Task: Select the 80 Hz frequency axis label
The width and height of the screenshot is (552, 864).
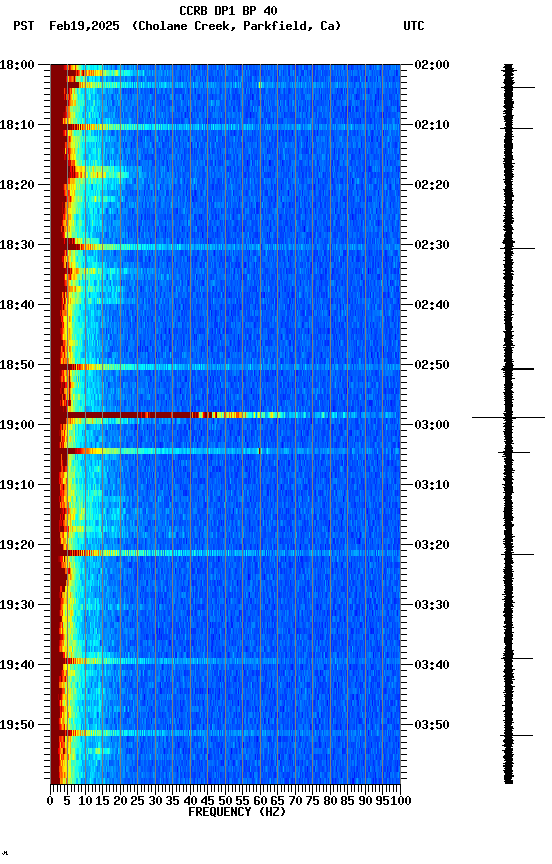Action: pos(330,802)
